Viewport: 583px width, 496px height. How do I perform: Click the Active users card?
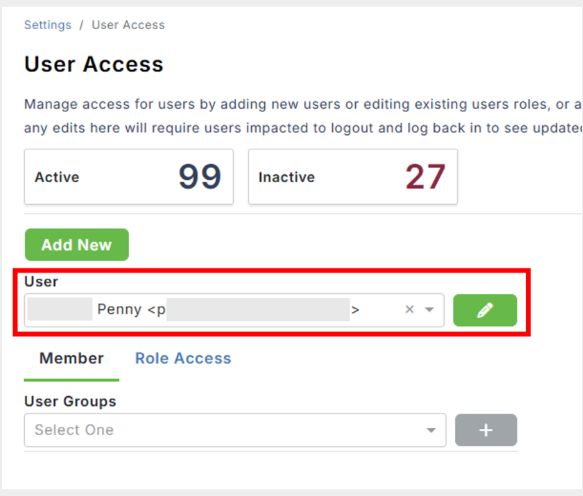pyautogui.click(x=129, y=177)
